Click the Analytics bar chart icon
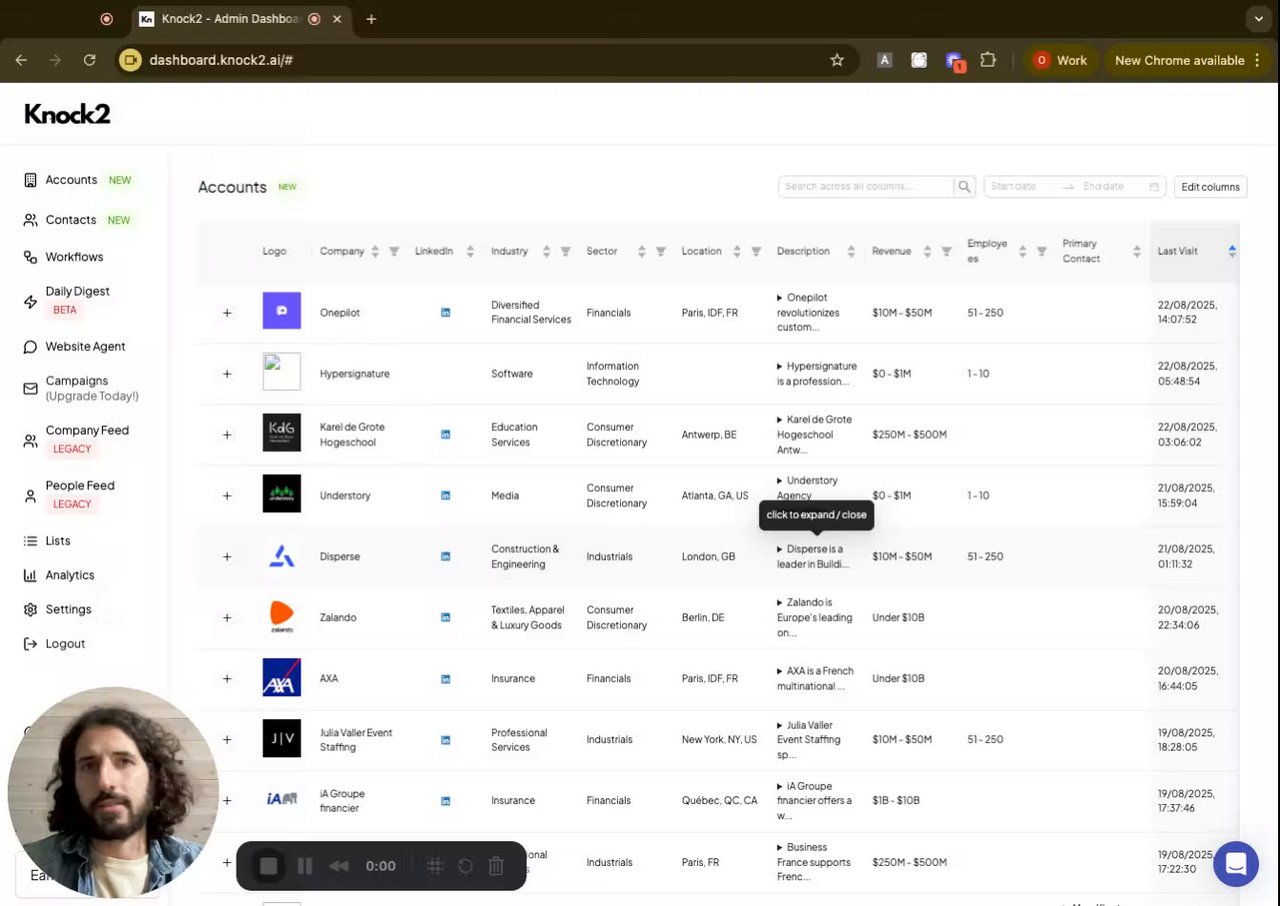The width and height of the screenshot is (1280, 906). (31, 575)
